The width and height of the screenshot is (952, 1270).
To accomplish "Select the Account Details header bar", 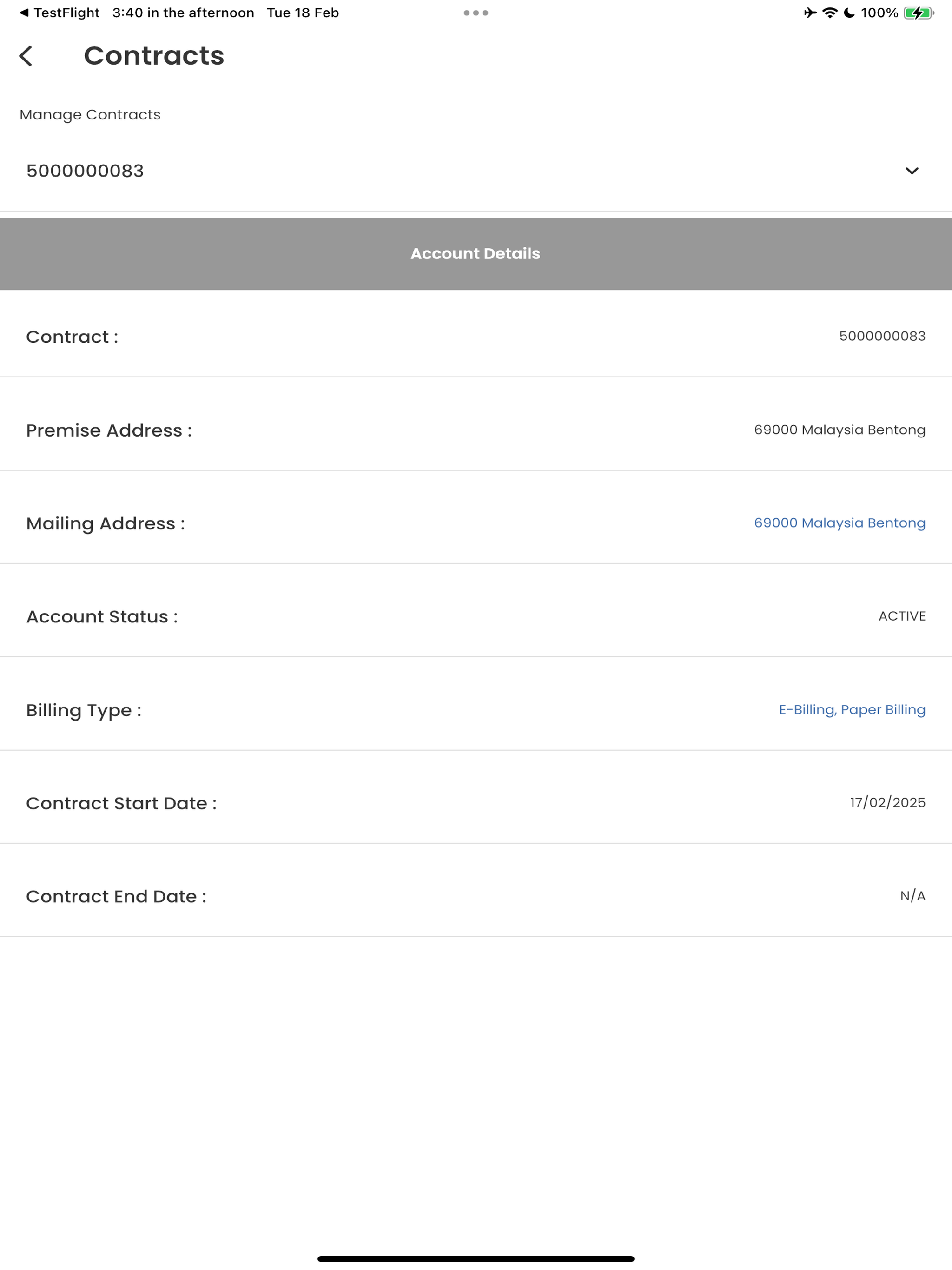I will point(476,254).
